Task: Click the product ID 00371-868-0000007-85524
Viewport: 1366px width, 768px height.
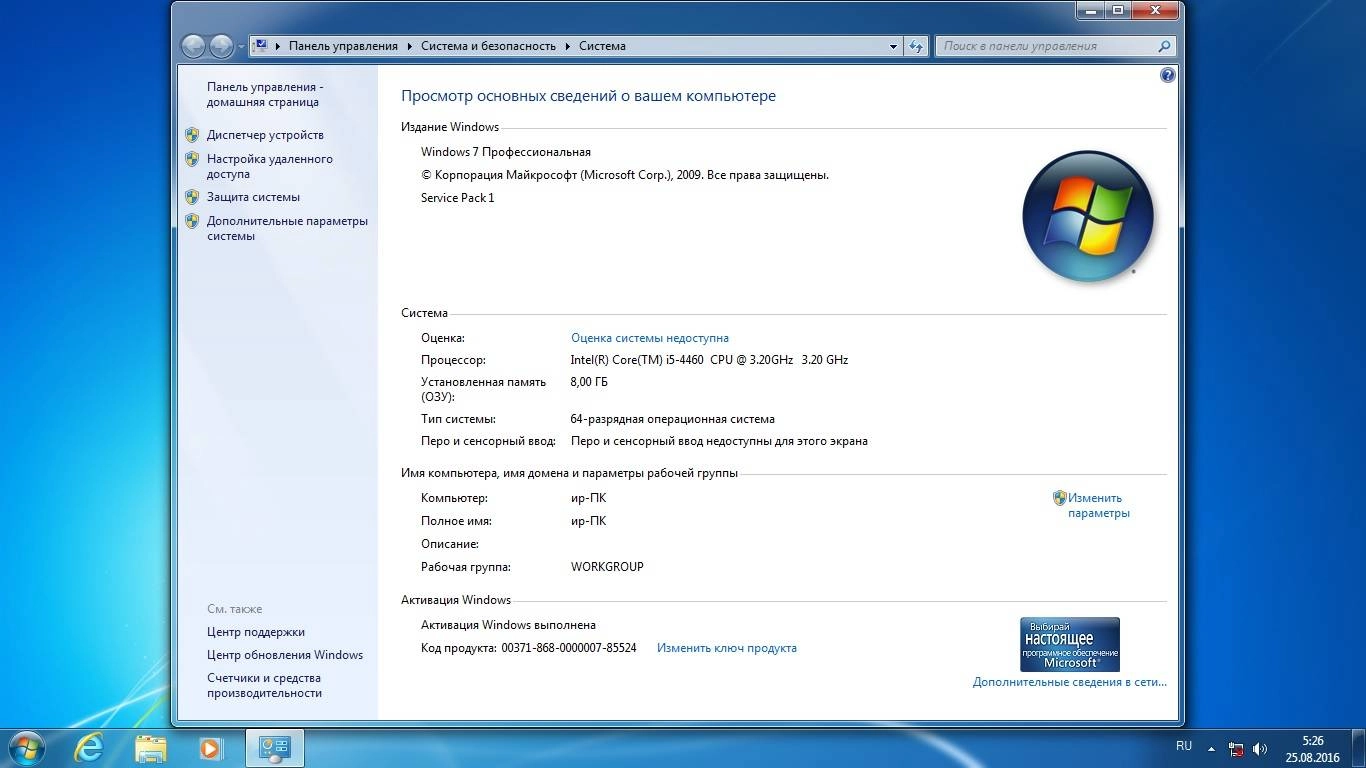Action: point(569,648)
